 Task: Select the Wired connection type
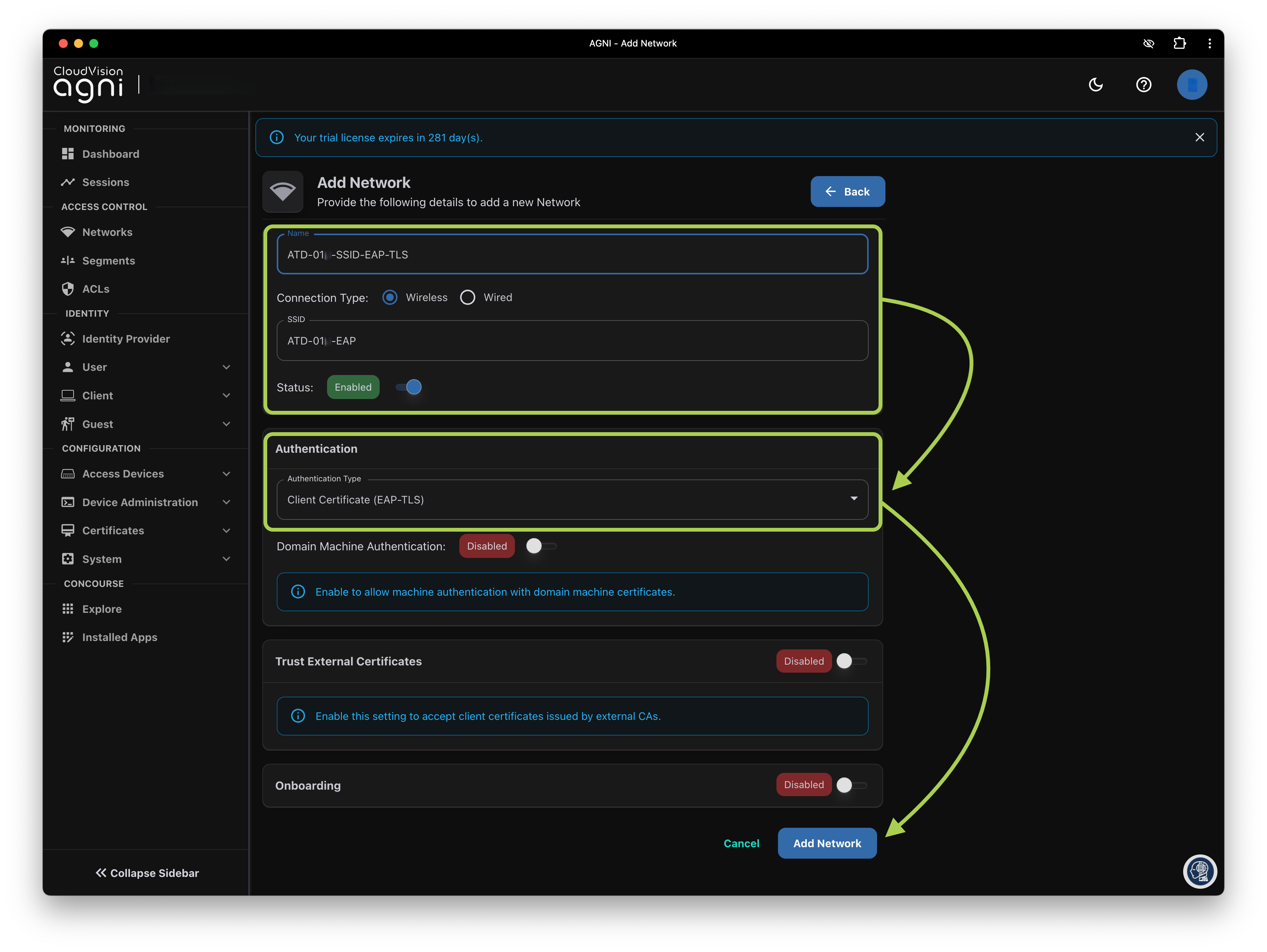tap(467, 297)
